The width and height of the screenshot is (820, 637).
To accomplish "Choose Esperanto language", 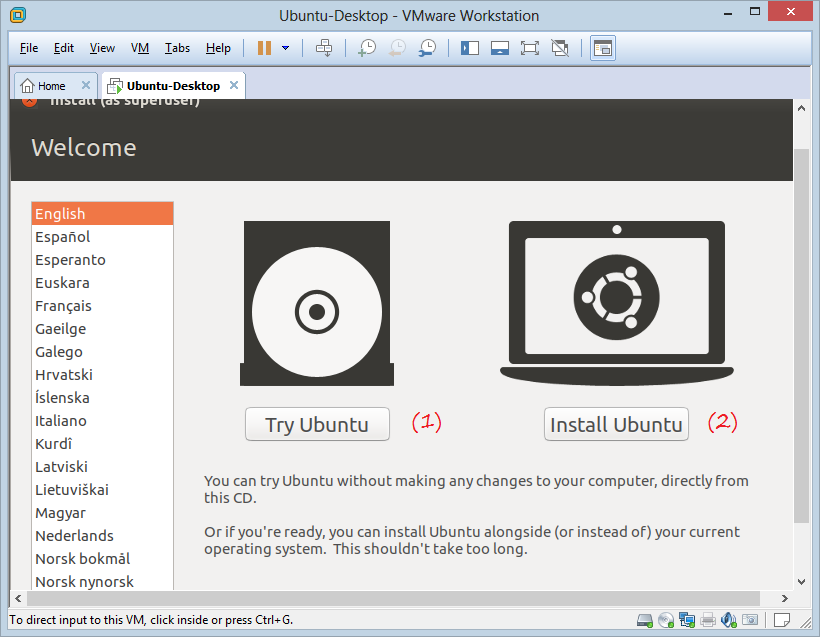I will coord(102,260).
